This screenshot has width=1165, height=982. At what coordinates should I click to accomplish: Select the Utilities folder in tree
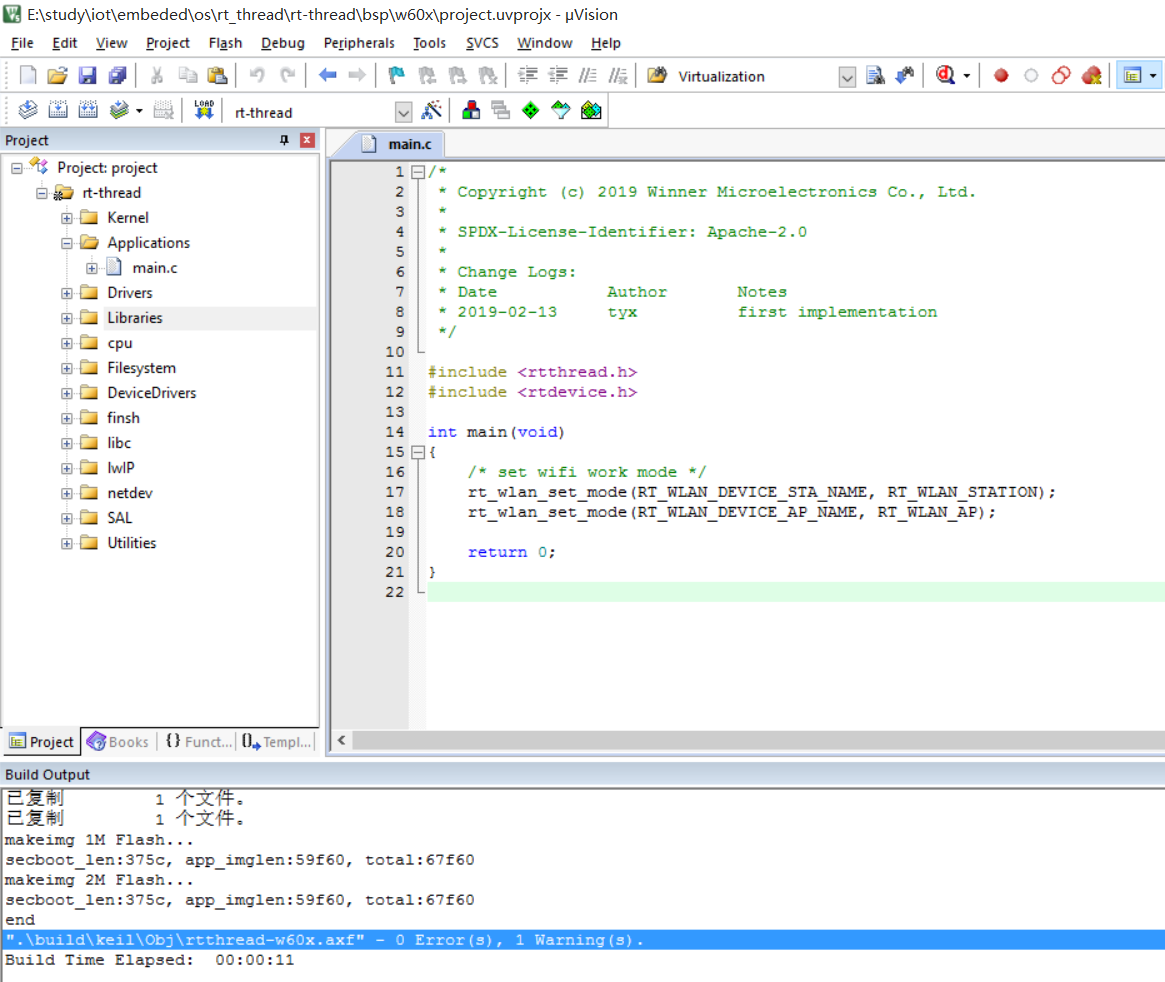[132, 544]
